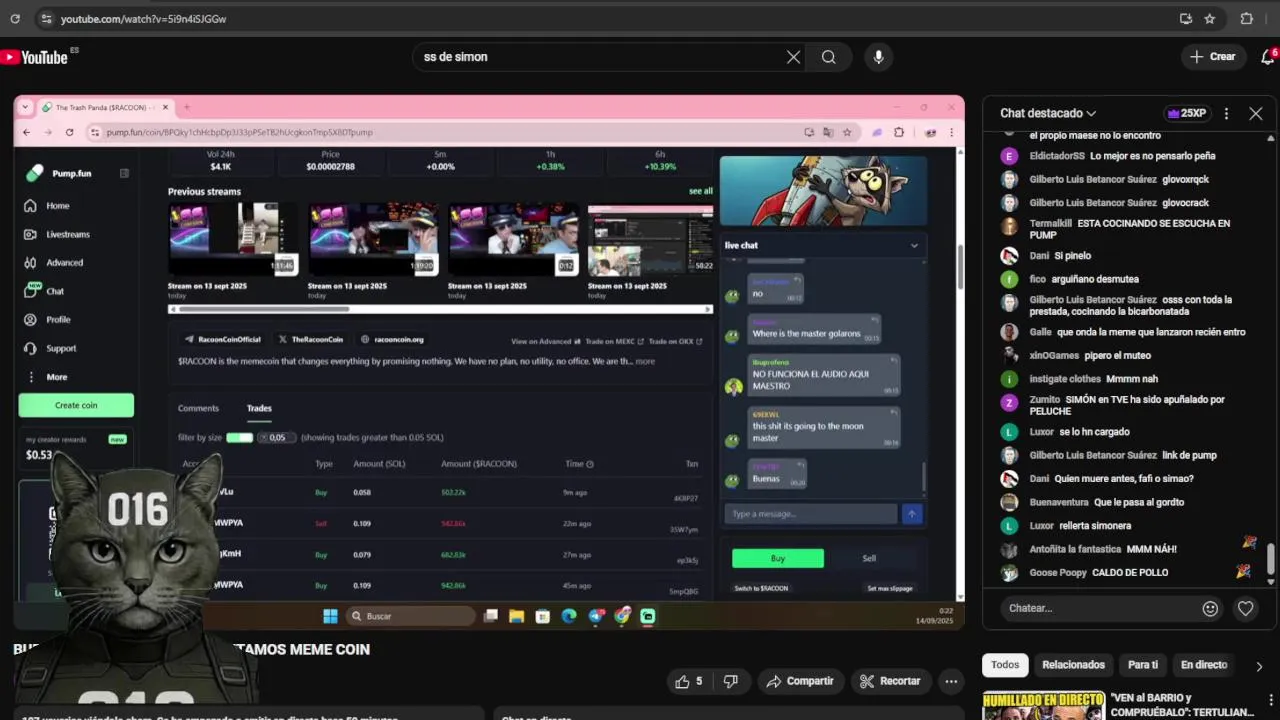
Task: Toggle the filter by size switch
Action: click(240, 437)
